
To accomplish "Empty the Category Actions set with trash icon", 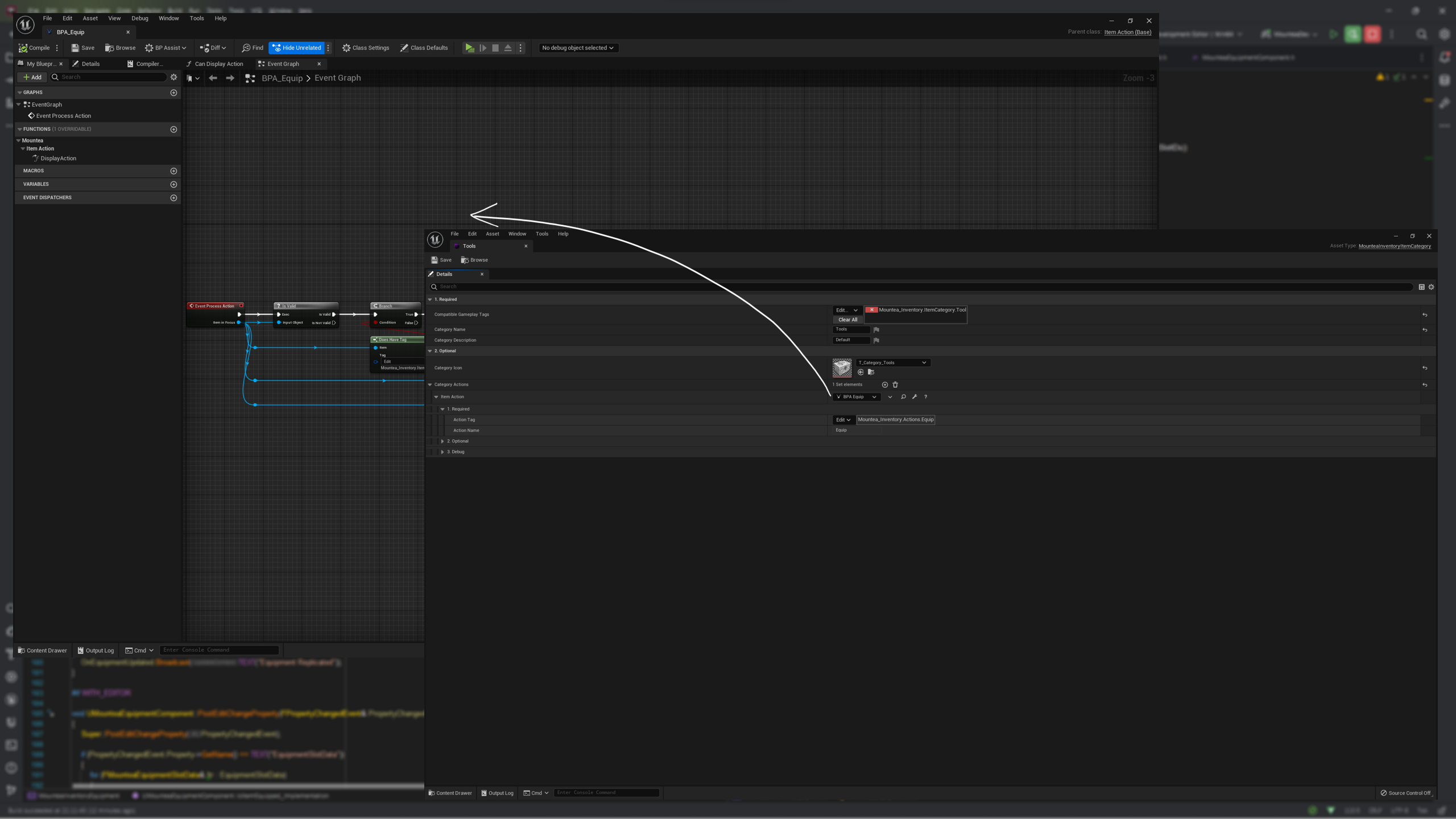I will pyautogui.click(x=895, y=385).
